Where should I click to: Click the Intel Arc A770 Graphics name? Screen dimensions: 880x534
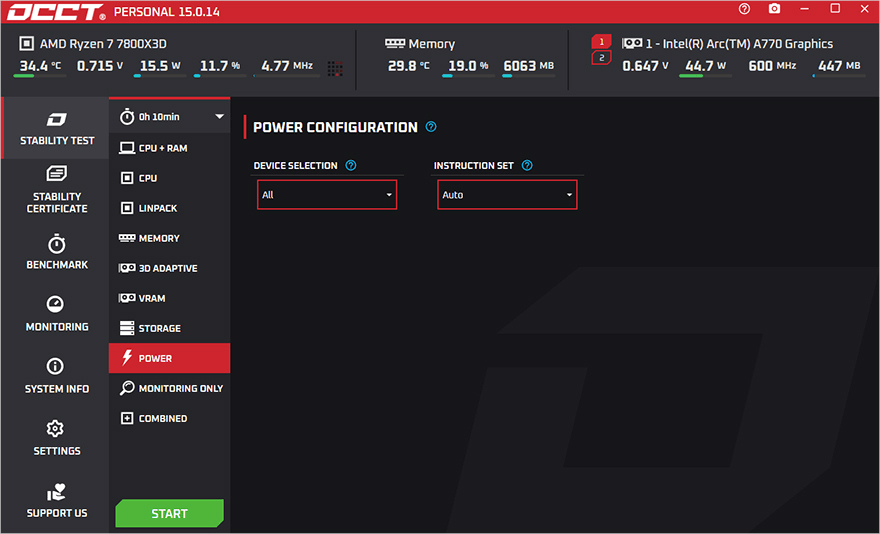pos(739,44)
